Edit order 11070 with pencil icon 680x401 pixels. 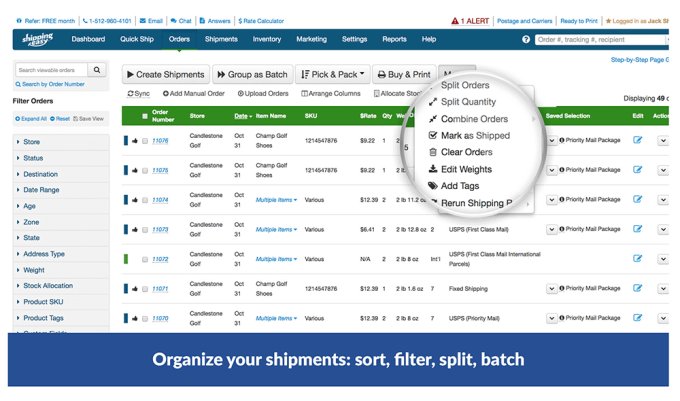tap(637, 318)
